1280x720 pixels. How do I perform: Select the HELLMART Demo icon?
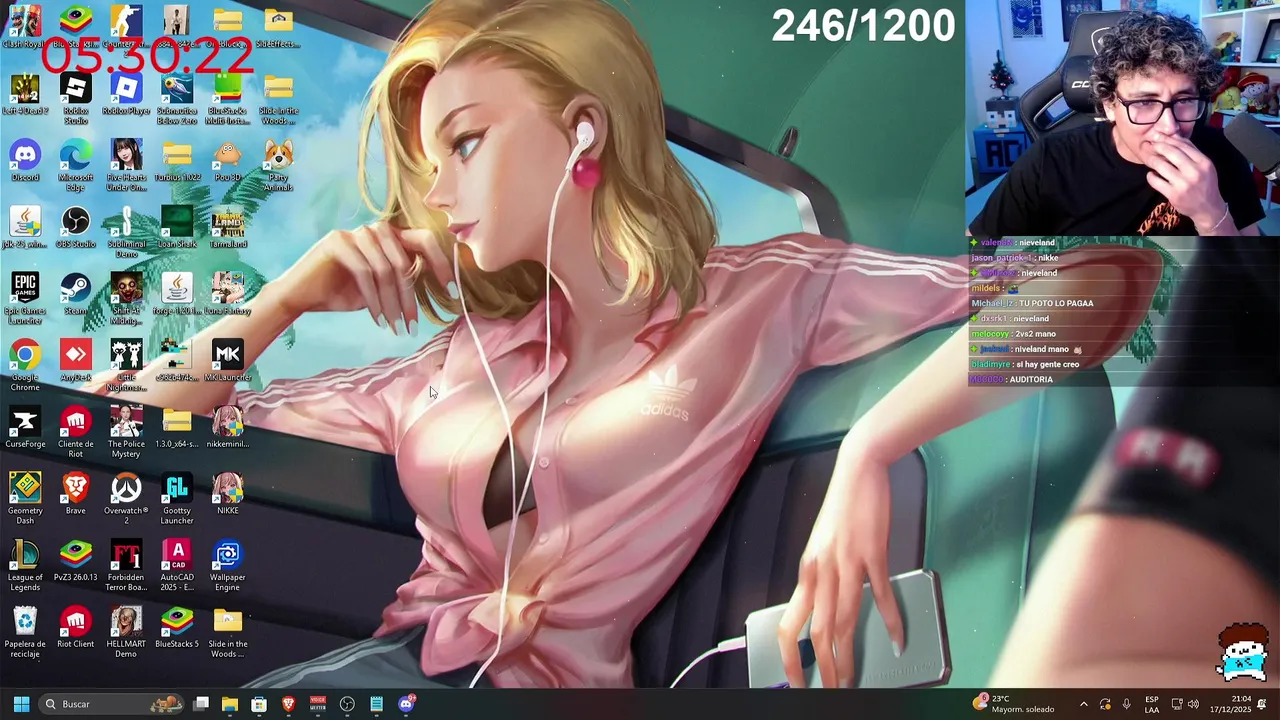point(126,633)
